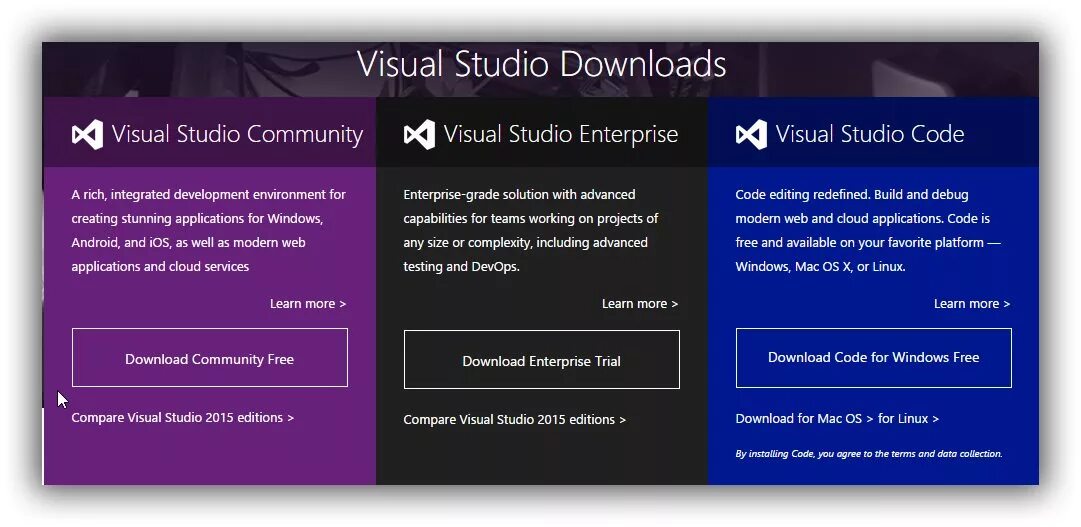
Task: Click the Visual Studio Downloads page title
Action: (x=541, y=64)
